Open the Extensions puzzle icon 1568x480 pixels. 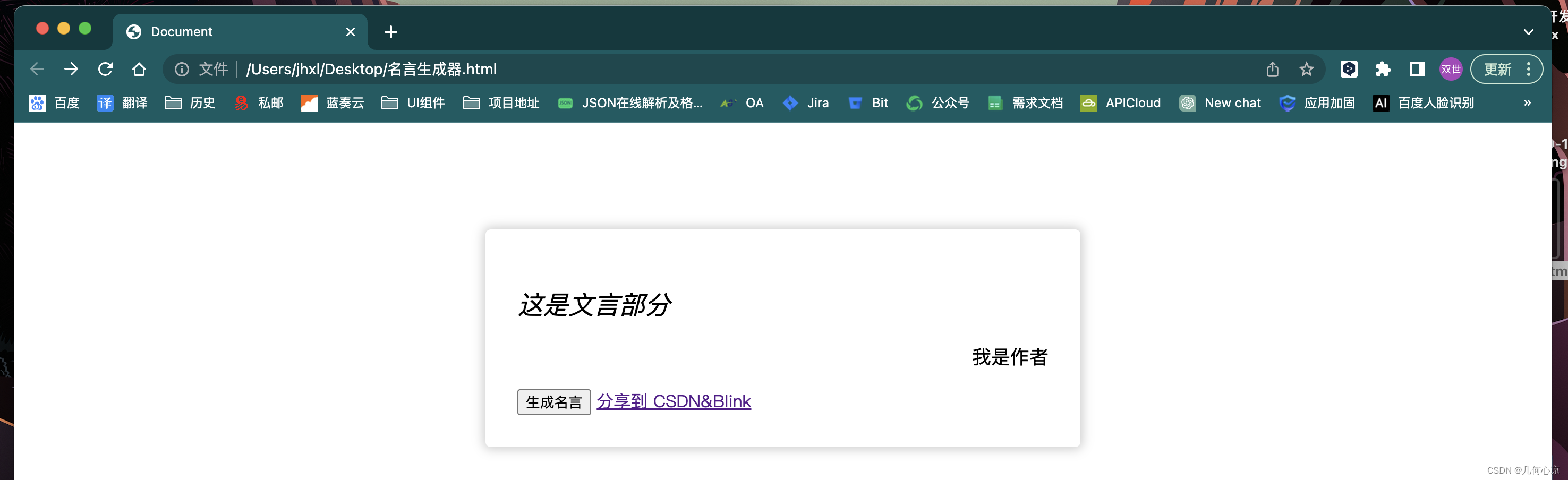point(1383,70)
